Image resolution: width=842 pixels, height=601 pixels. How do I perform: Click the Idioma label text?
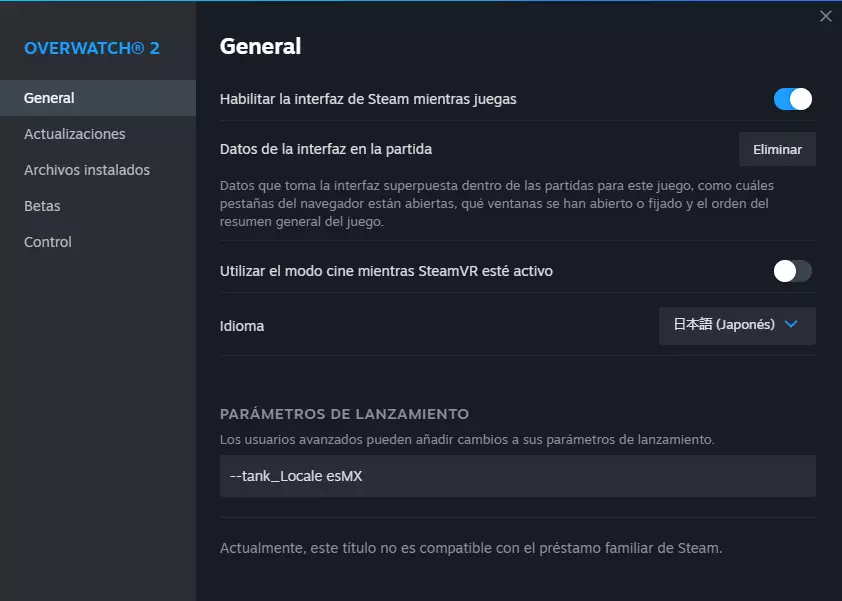(241, 326)
